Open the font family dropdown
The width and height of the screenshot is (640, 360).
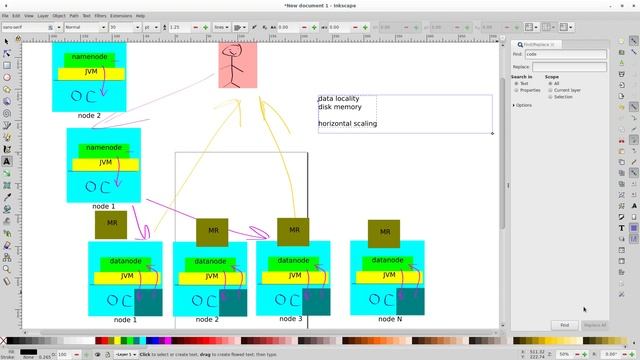(x=59, y=27)
